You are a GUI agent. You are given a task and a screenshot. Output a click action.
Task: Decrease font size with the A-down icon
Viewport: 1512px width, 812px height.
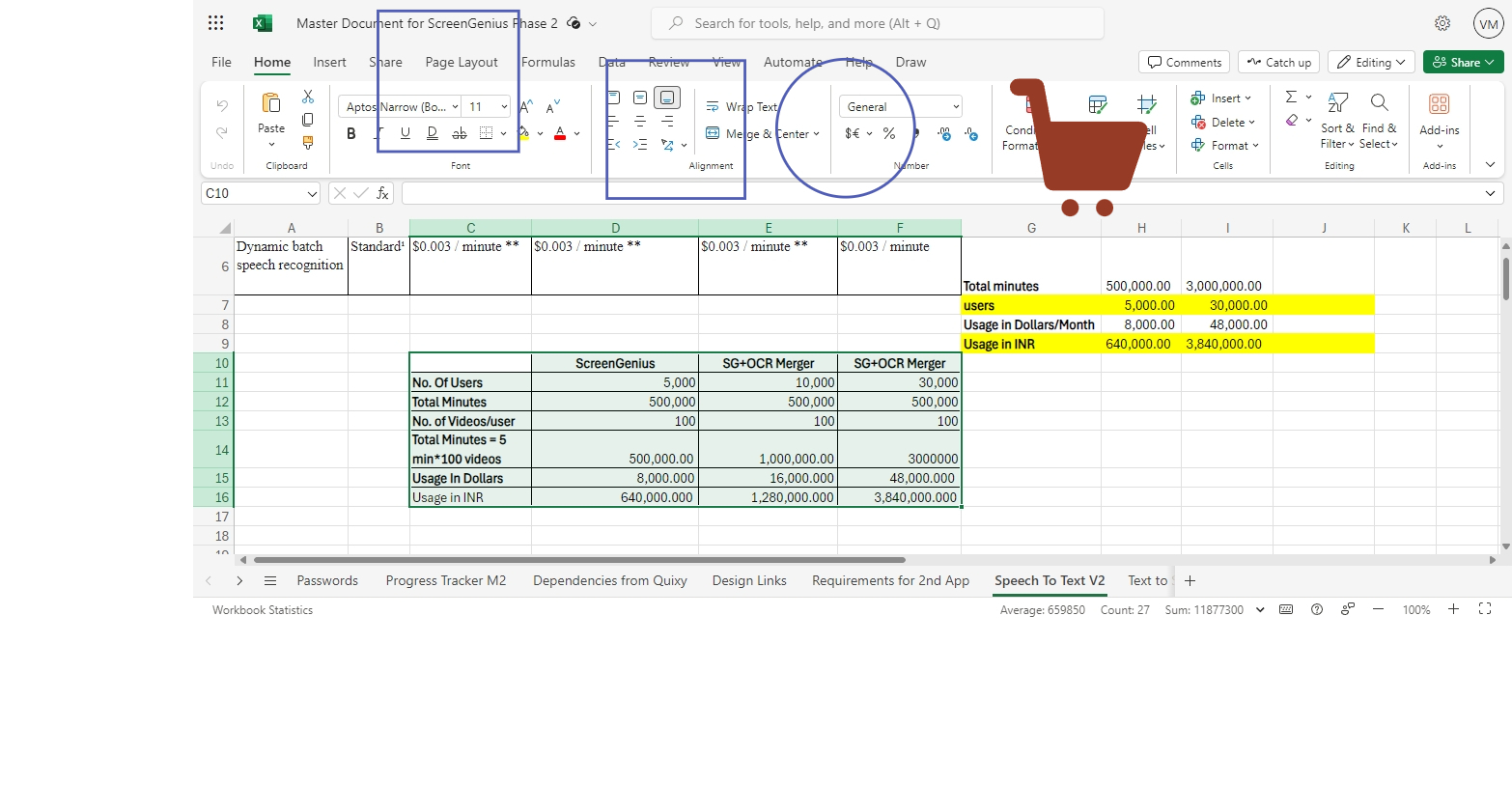click(553, 107)
